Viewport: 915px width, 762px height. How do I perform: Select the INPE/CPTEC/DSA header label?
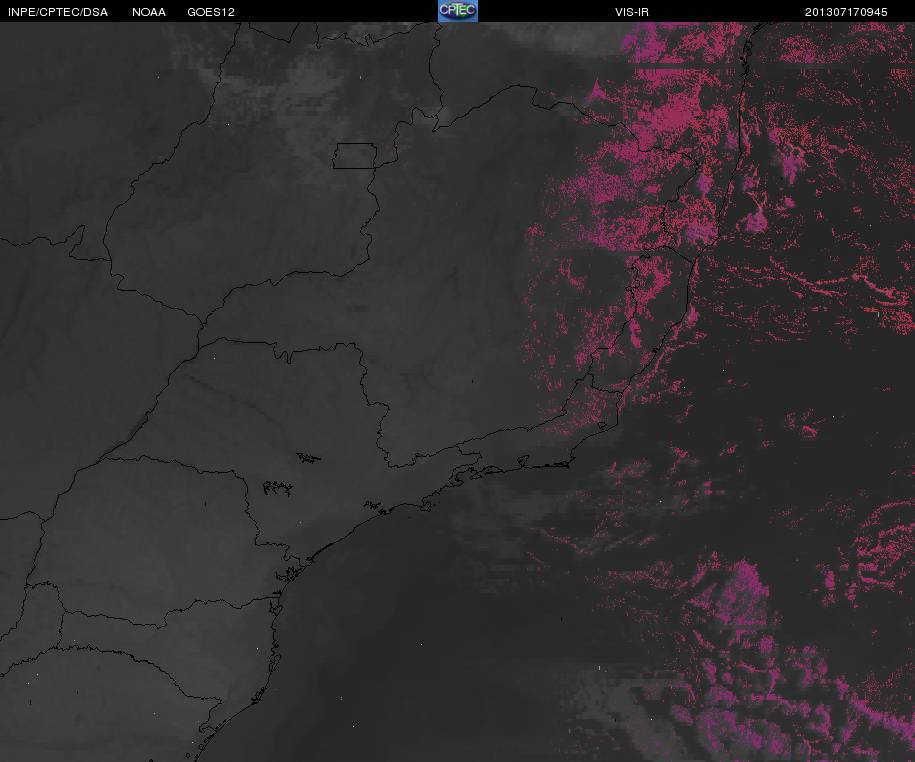[x=58, y=12]
